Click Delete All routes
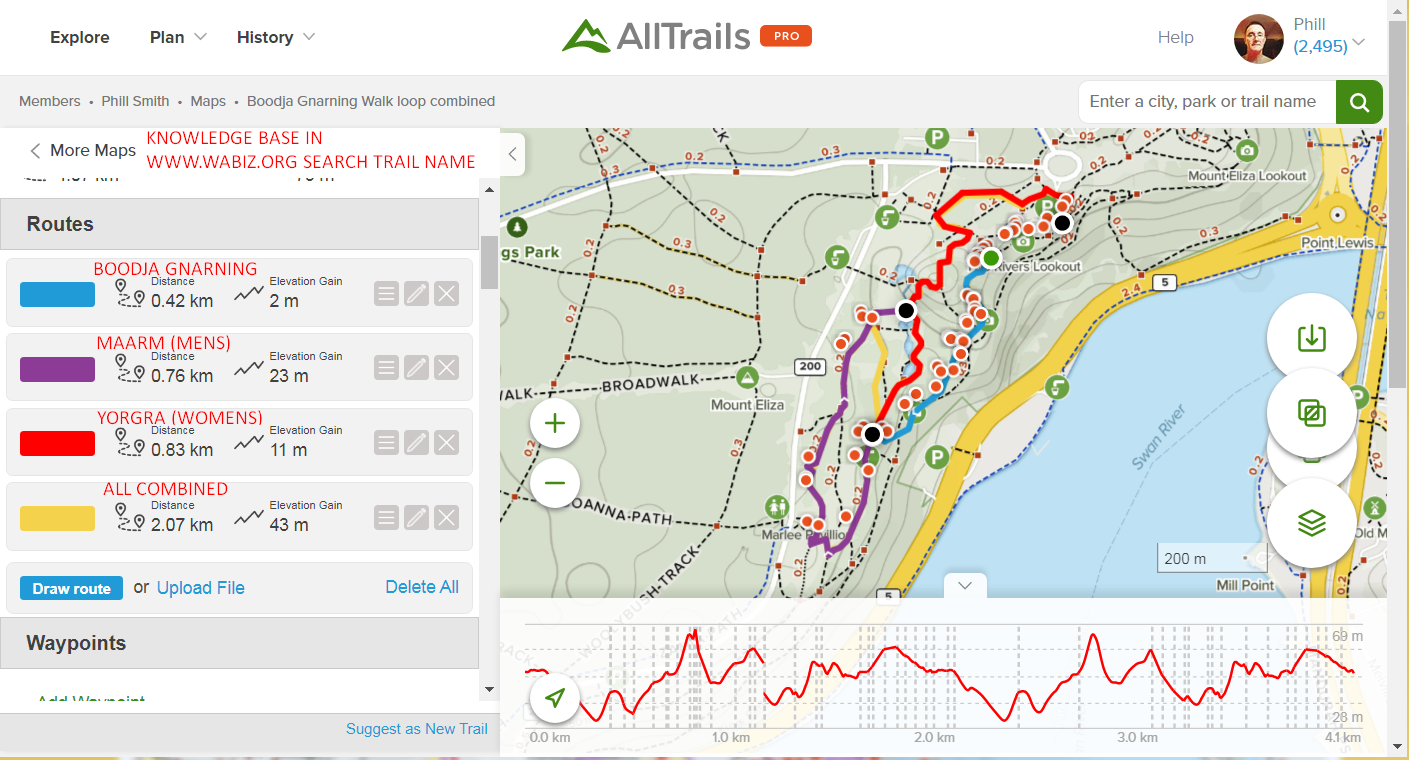Viewport: 1409px width, 760px height. tap(422, 587)
